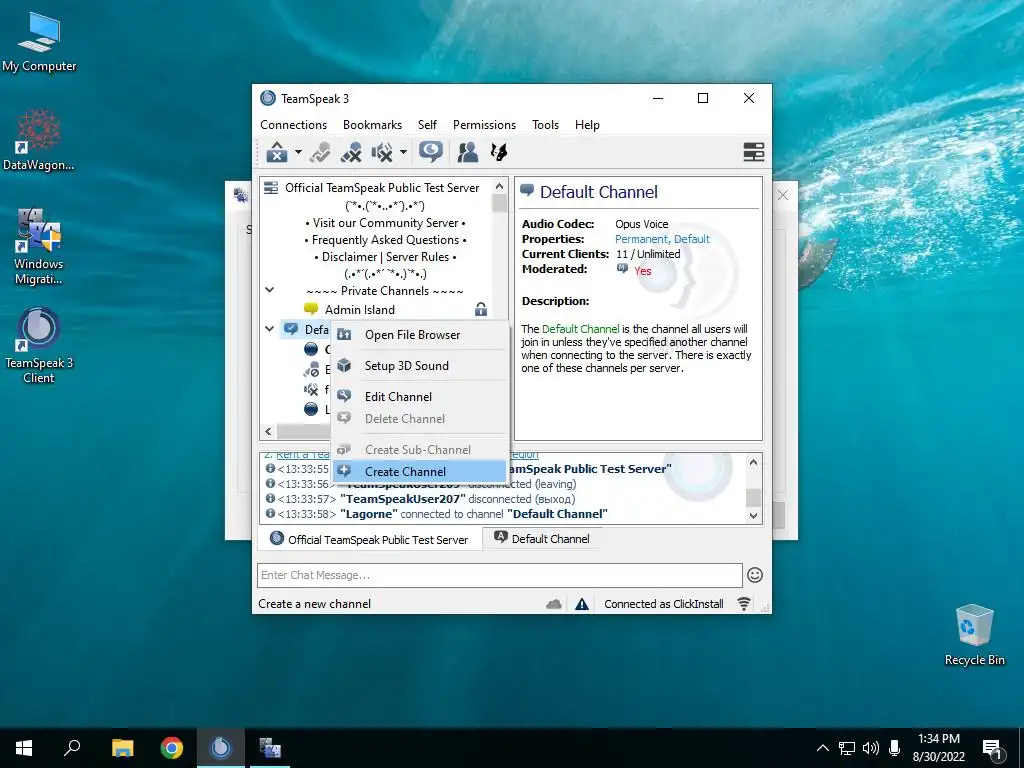1024x768 pixels.
Task: Collapse the Default Channel tree node
Action: (x=270, y=329)
